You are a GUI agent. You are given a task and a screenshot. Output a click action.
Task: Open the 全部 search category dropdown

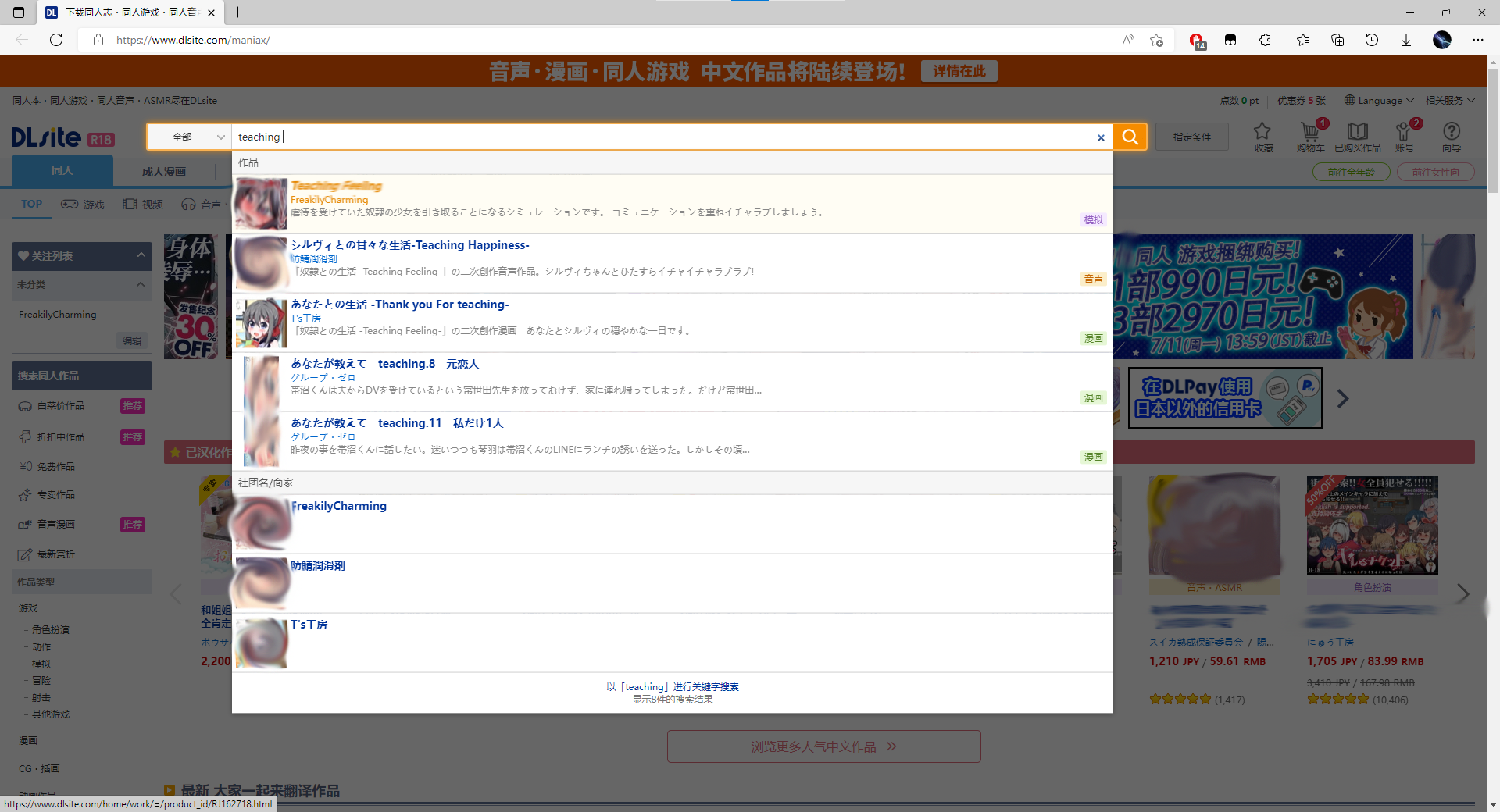pyautogui.click(x=188, y=136)
